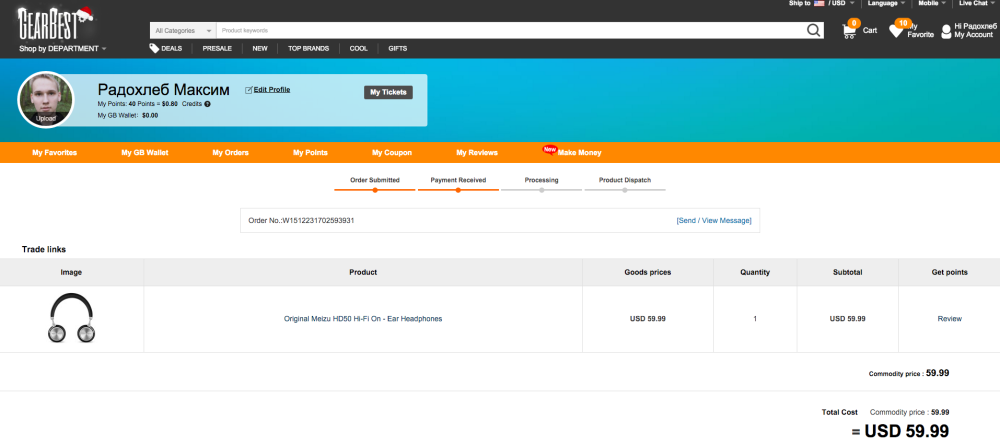Click the Credits help question icon
The image size is (1000, 444).
tap(207, 103)
